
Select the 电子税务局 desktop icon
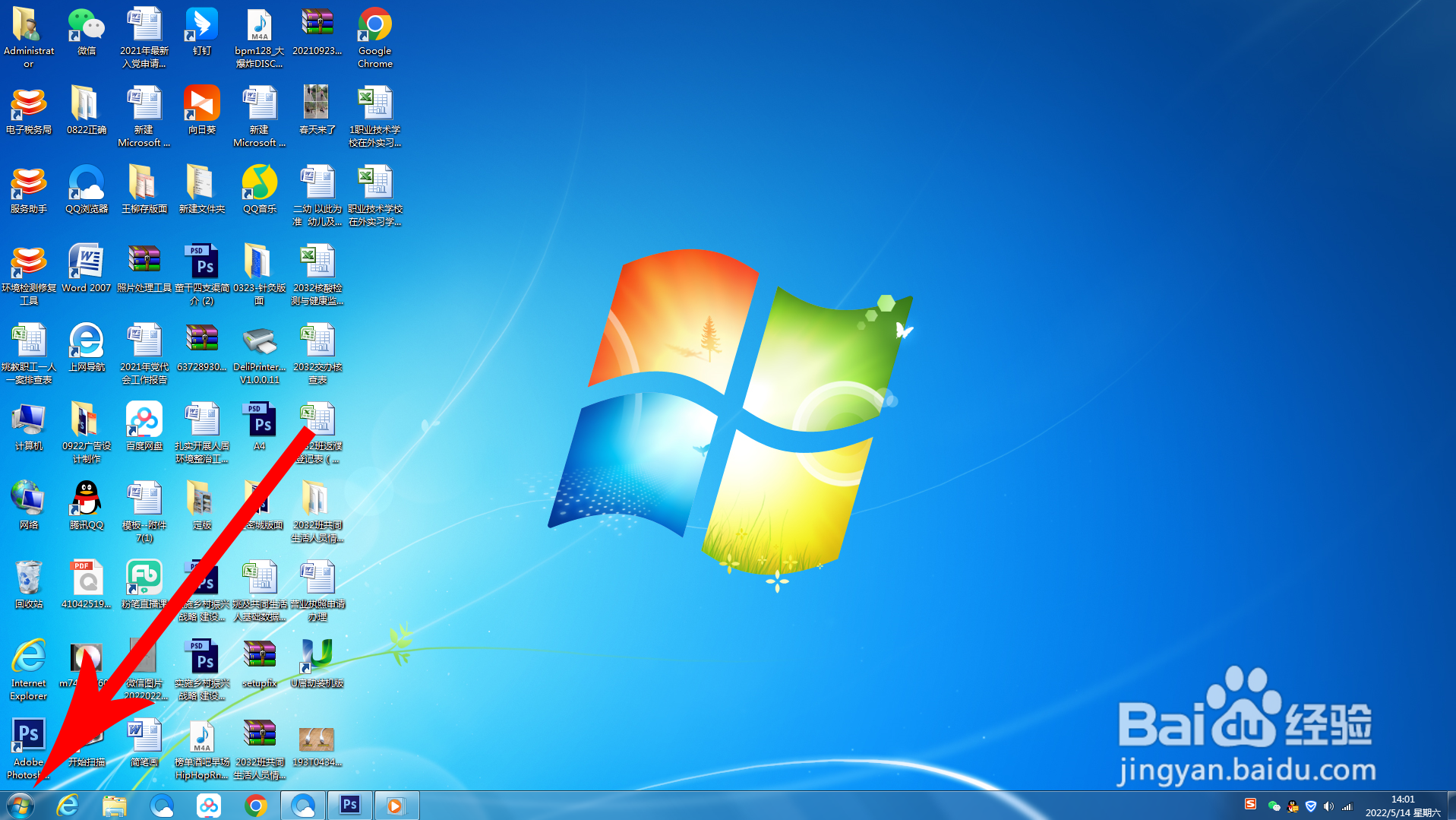(29, 111)
